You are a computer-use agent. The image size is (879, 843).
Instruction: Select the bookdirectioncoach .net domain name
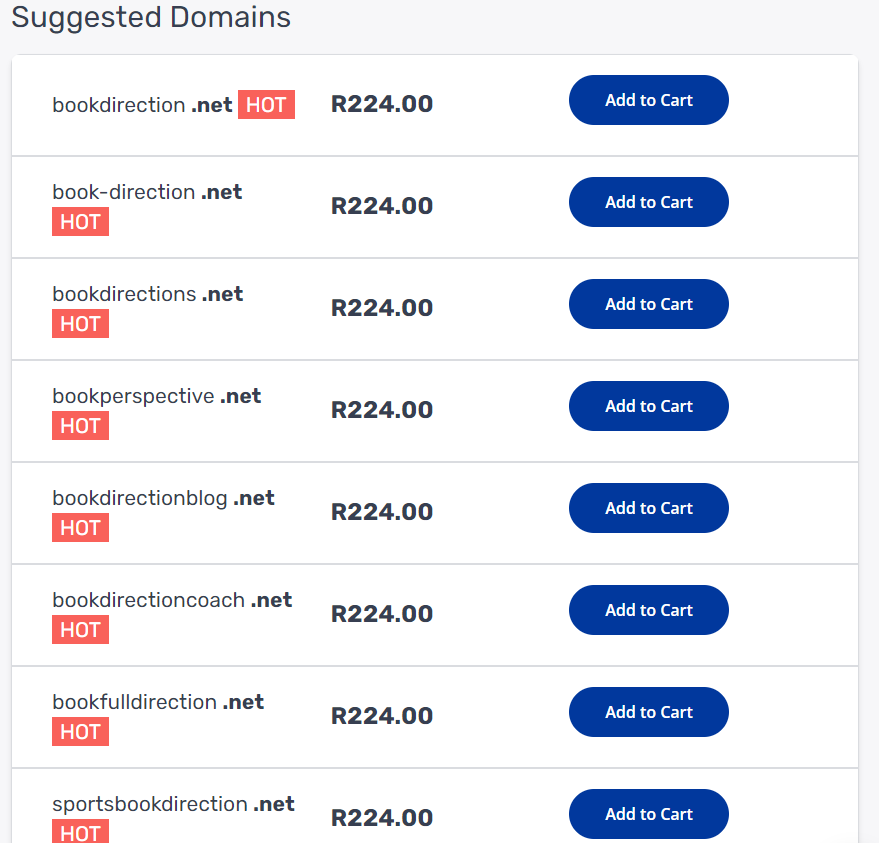click(172, 600)
